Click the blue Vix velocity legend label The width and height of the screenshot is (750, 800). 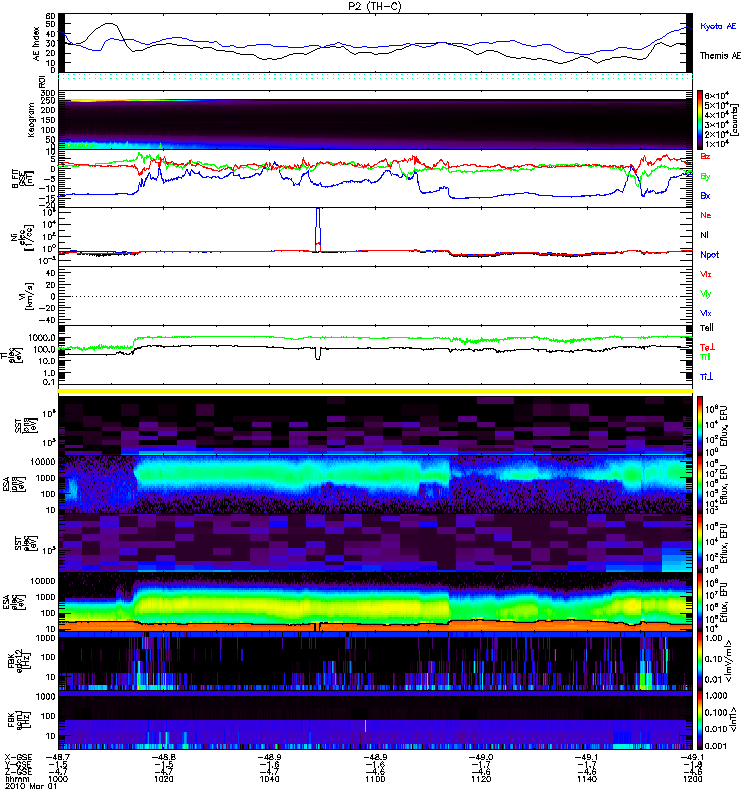[705, 313]
